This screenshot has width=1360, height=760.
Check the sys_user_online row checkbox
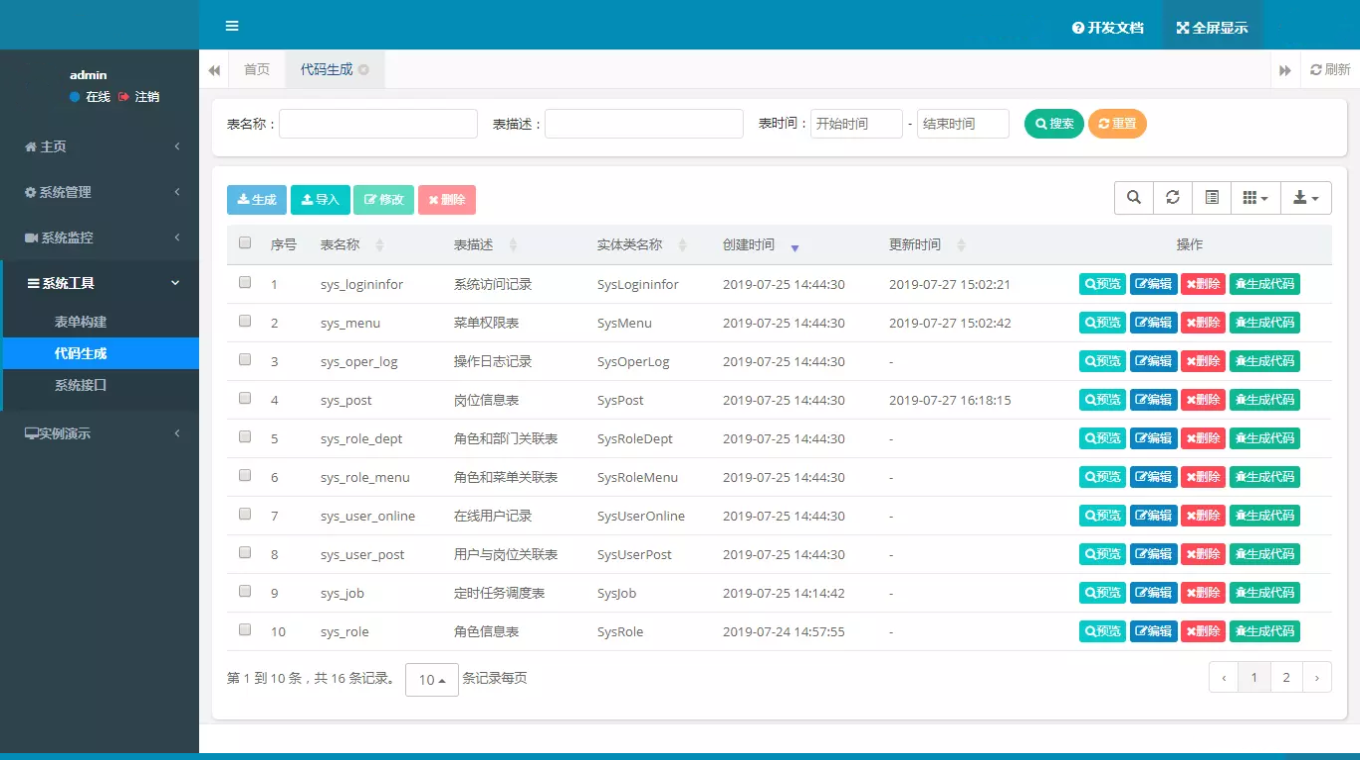(x=245, y=514)
